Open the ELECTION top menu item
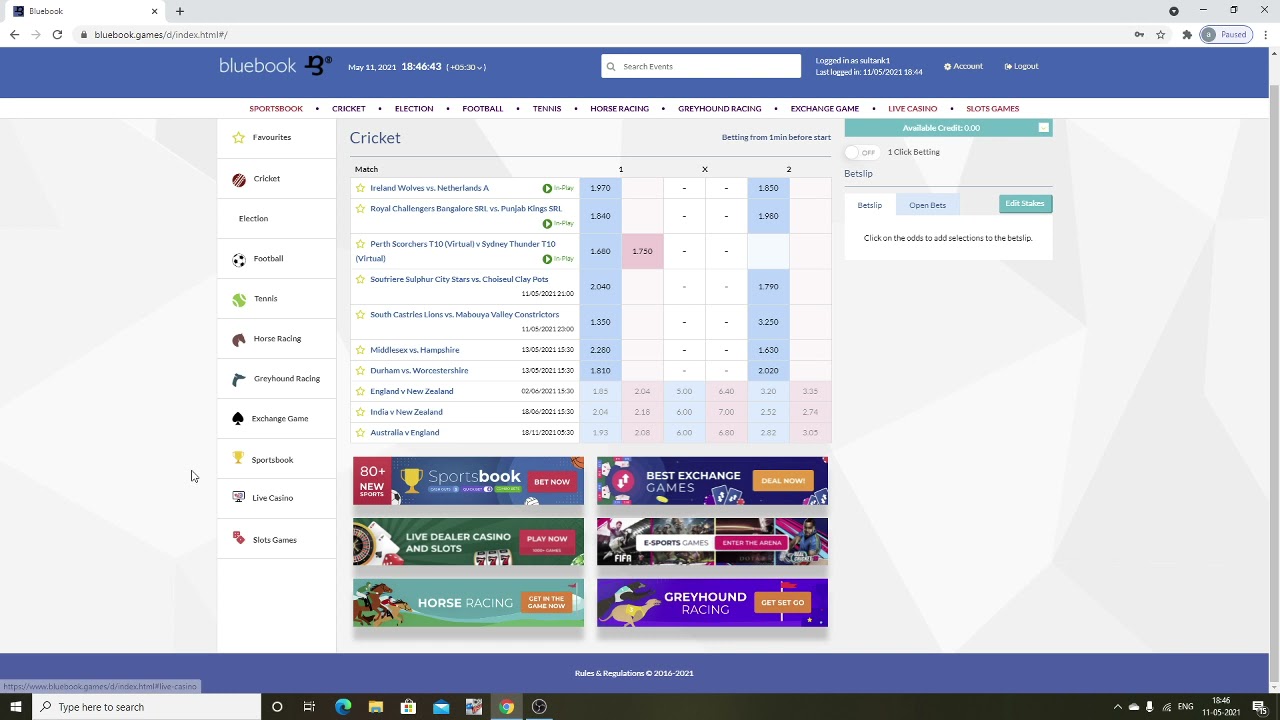 pos(414,108)
